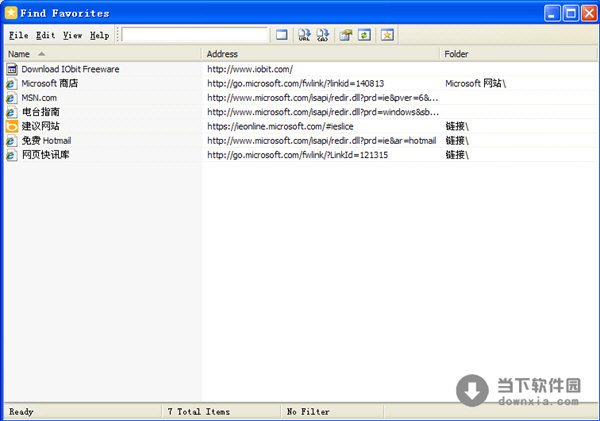Select the 免费 Hotmail favorite
Screen dimensions: 600x421
coord(46,141)
